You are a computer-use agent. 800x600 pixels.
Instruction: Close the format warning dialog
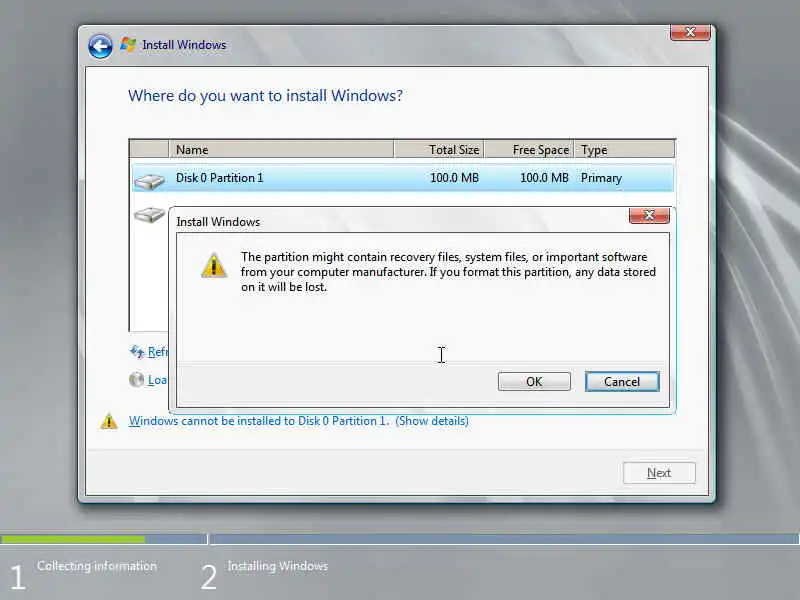tap(649, 215)
